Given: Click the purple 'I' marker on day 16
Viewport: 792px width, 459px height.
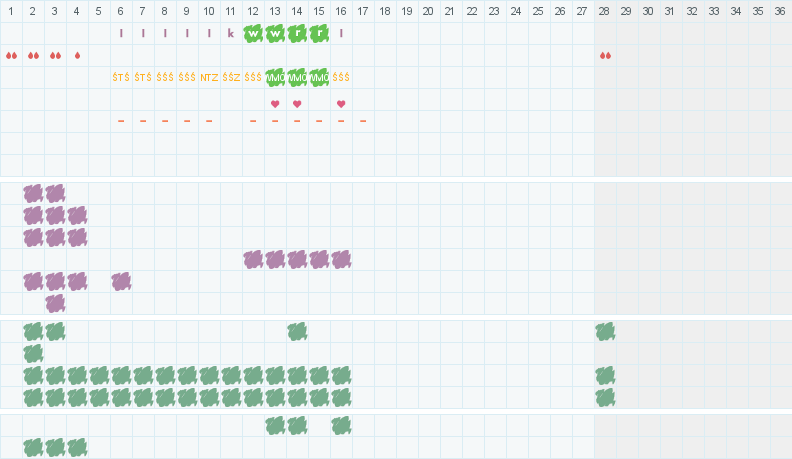Looking at the screenshot, I should pos(341,33).
